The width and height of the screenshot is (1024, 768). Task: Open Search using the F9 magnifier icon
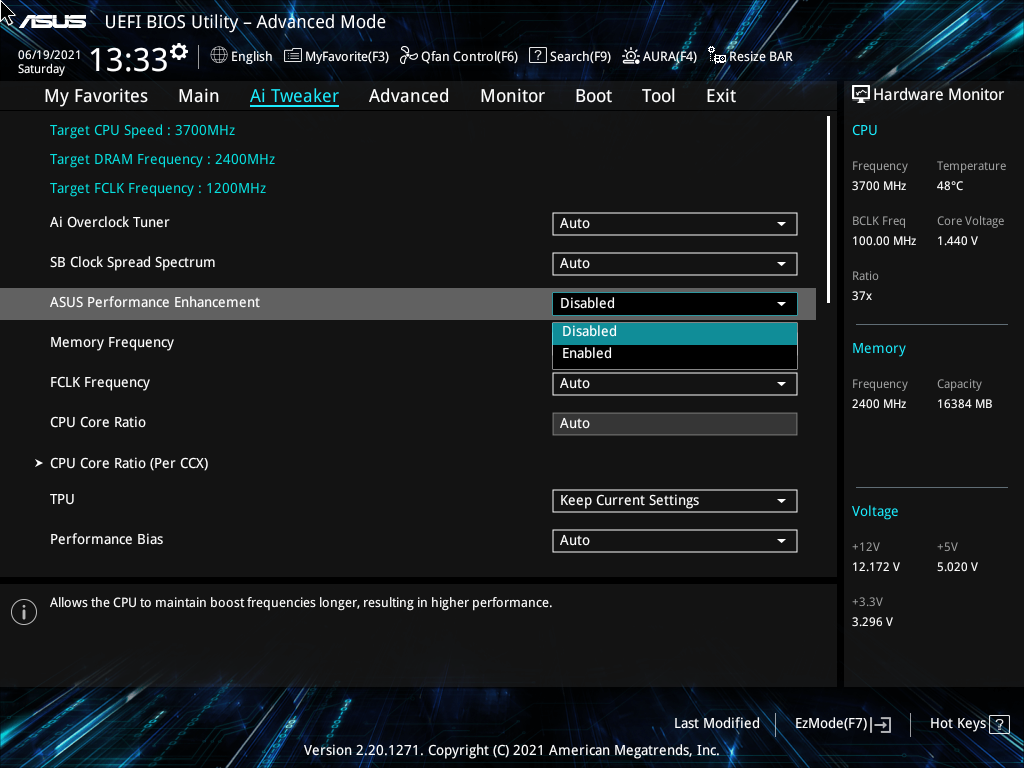[537, 56]
